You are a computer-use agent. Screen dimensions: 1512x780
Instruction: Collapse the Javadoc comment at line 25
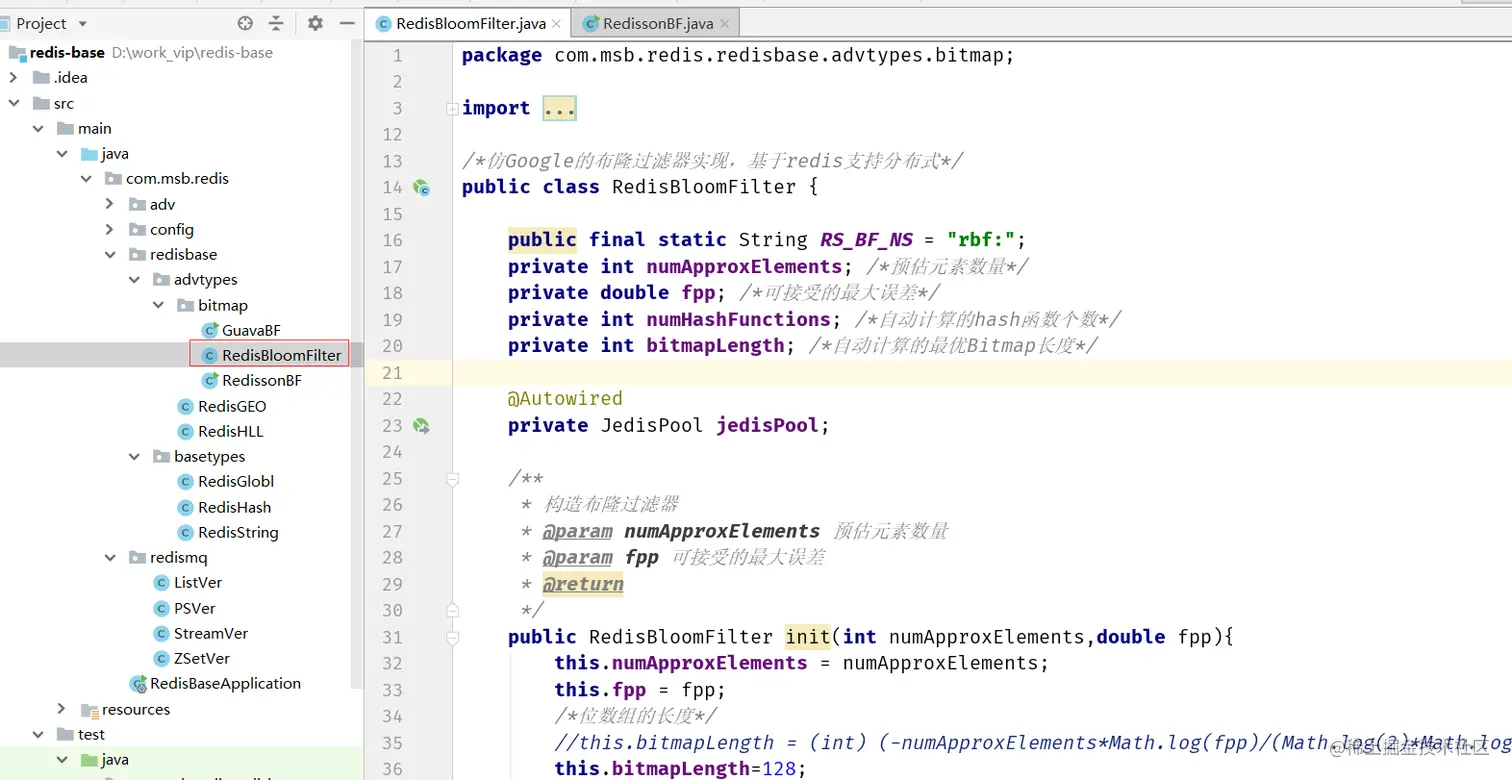point(452,479)
